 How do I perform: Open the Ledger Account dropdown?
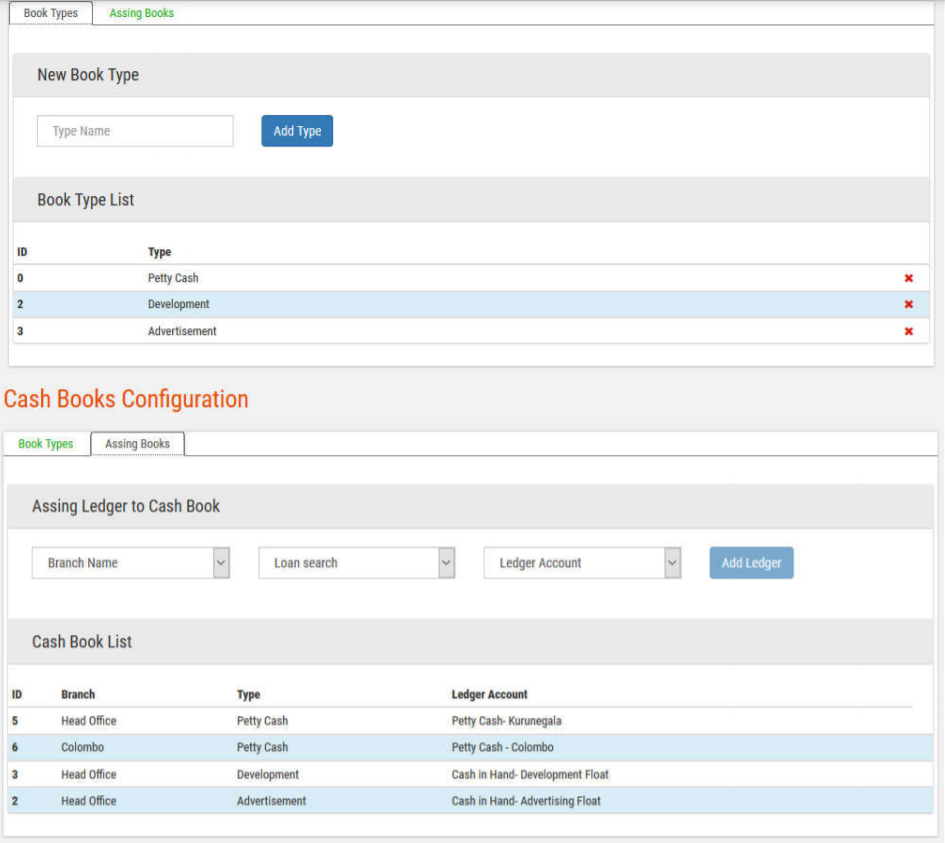pyautogui.click(x=582, y=563)
